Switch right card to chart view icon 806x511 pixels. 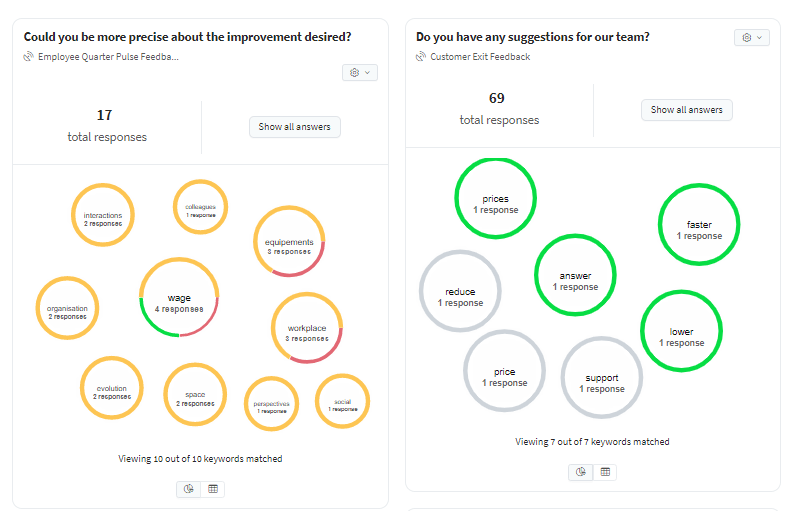coord(581,472)
